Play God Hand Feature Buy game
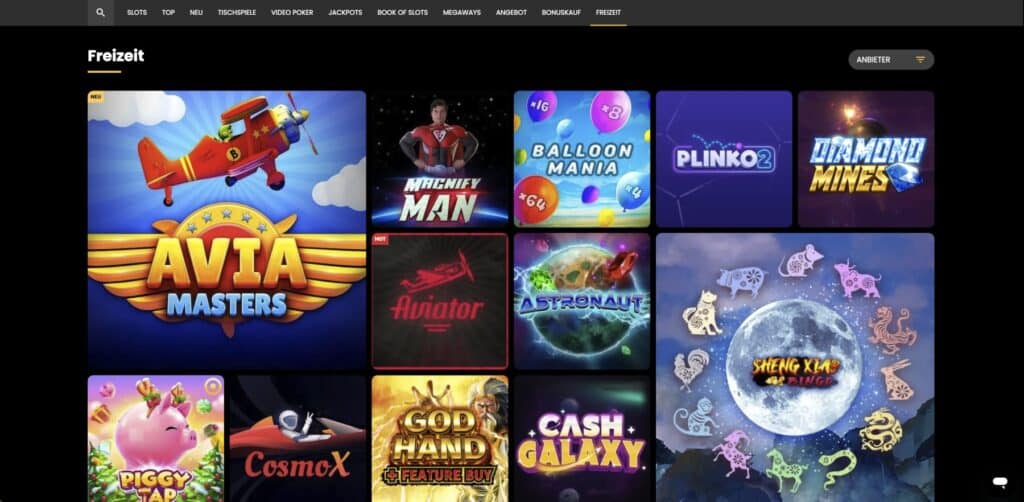 click(440, 439)
